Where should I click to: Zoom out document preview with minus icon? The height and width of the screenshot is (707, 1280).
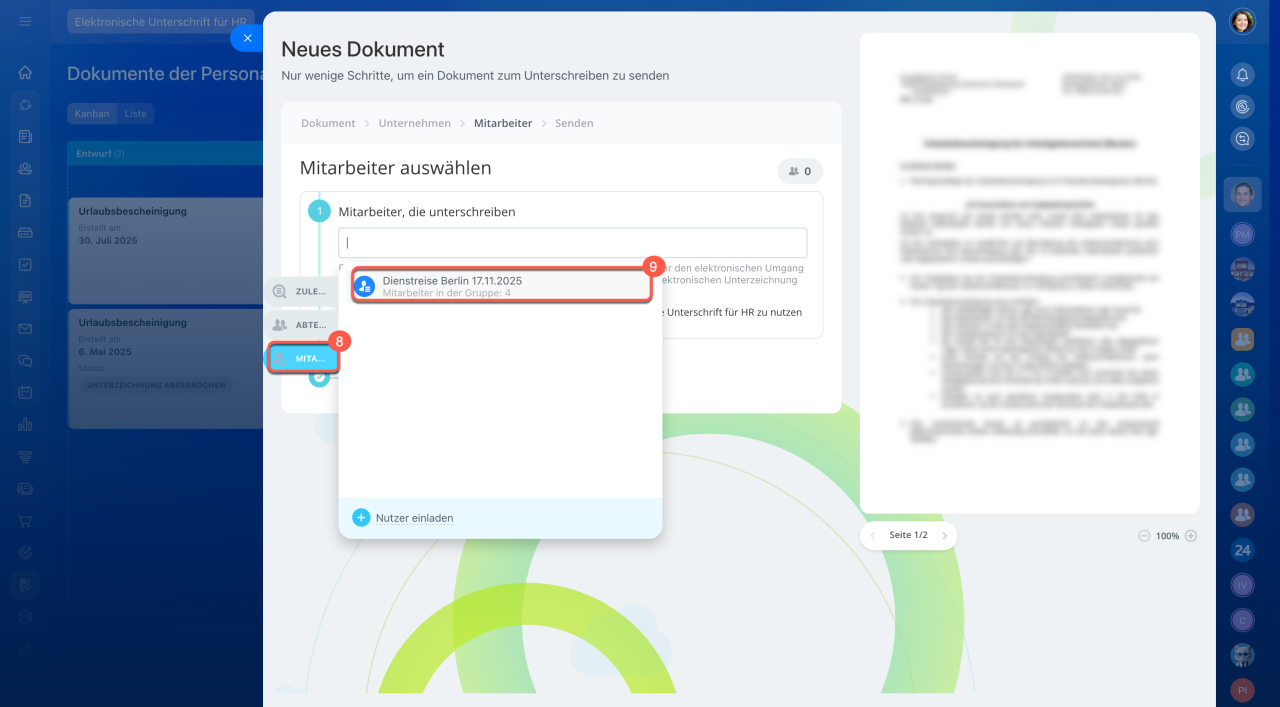pos(1144,536)
